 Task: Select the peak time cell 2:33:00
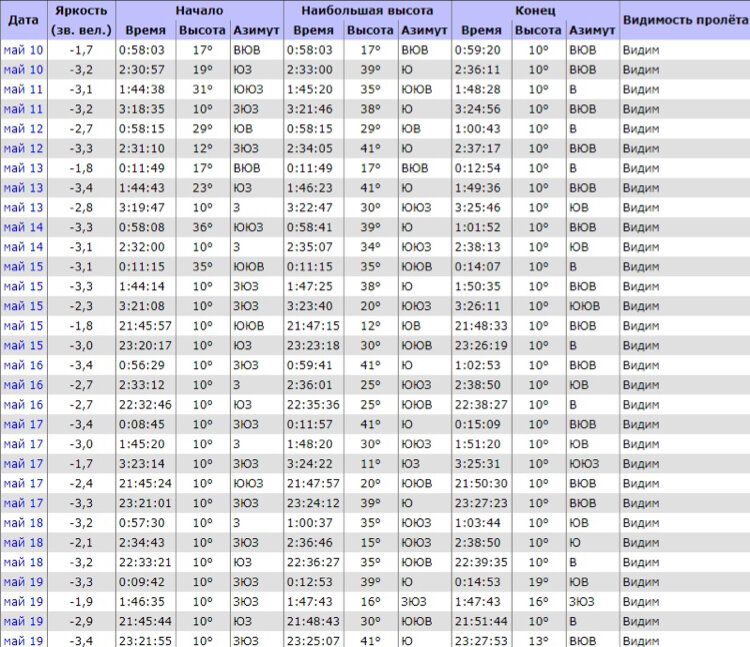coord(313,70)
